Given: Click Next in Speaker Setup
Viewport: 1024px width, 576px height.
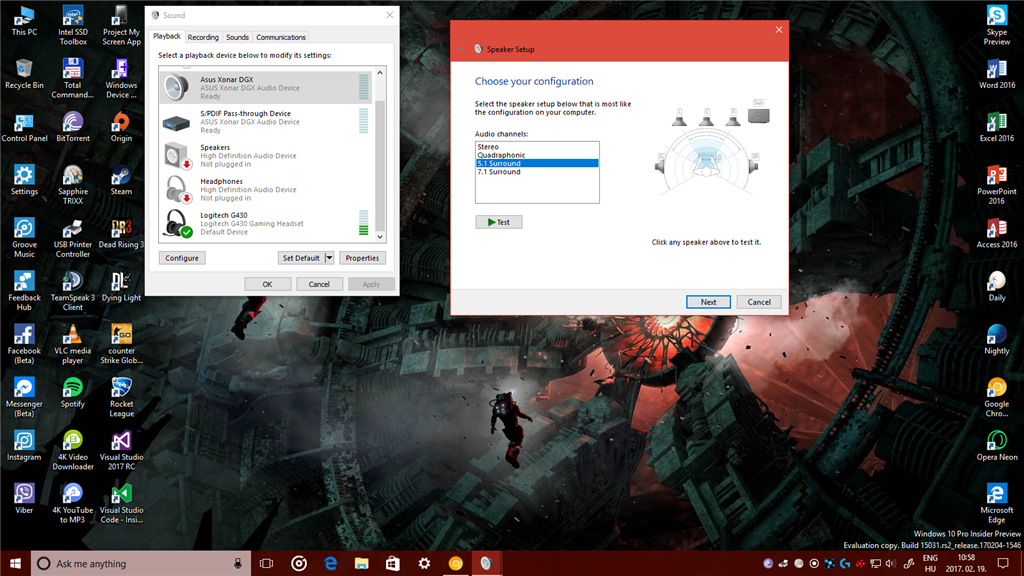Looking at the screenshot, I should point(708,302).
